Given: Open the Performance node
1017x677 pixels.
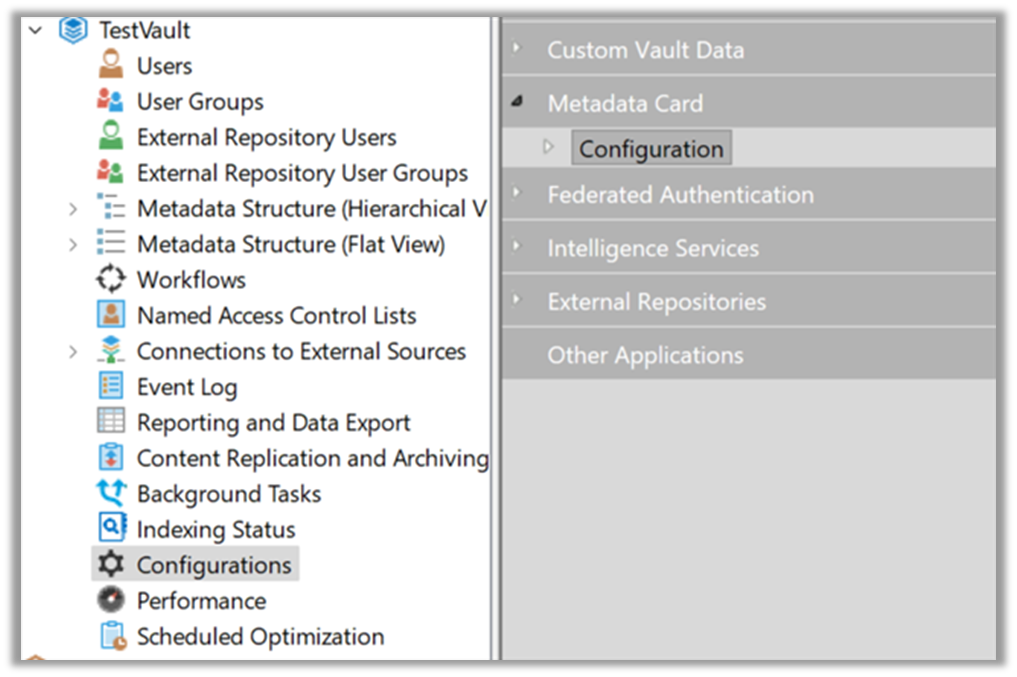Looking at the screenshot, I should click(201, 601).
